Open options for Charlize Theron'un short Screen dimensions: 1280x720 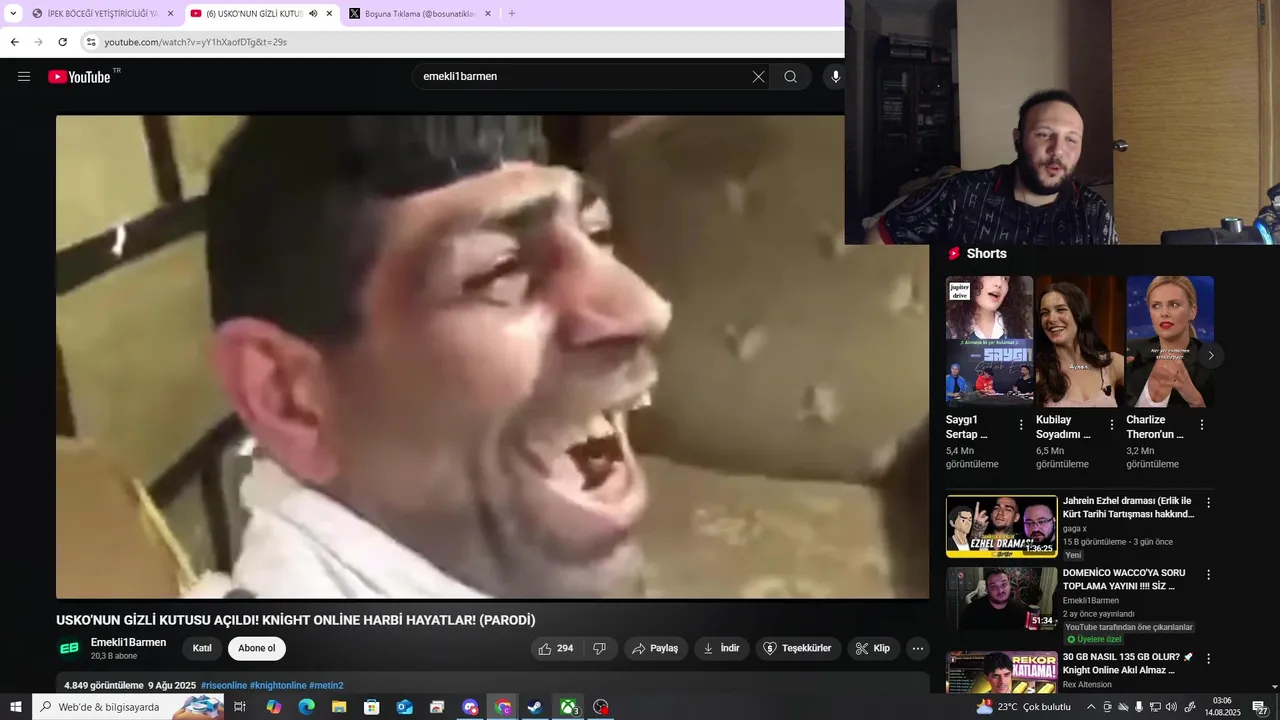point(1202,425)
